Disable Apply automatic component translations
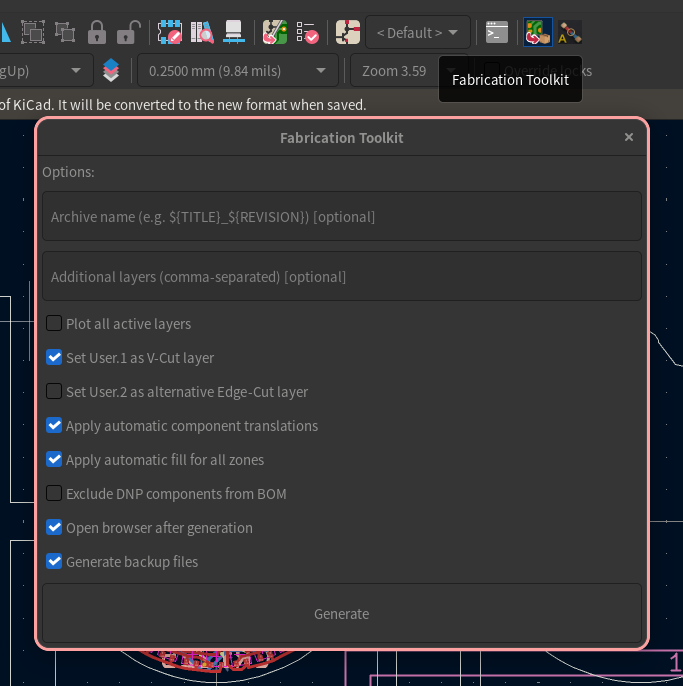Viewport: 683px width, 686px height. pyautogui.click(x=54, y=426)
